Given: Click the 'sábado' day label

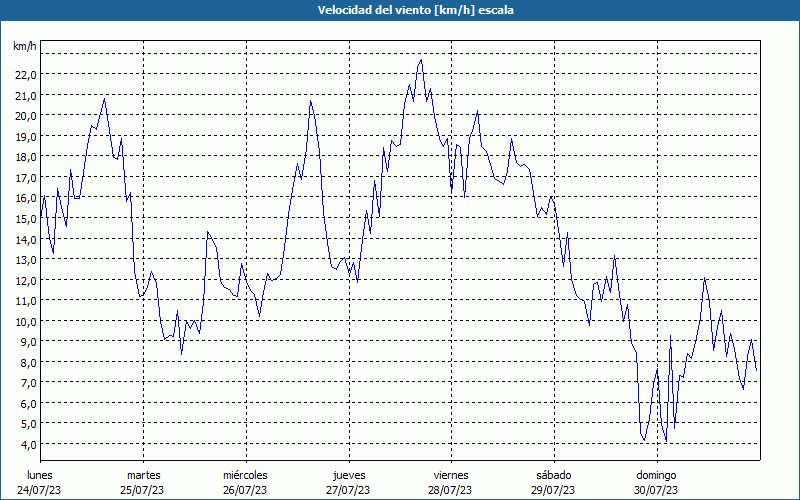Looking at the screenshot, I should 554,475.
